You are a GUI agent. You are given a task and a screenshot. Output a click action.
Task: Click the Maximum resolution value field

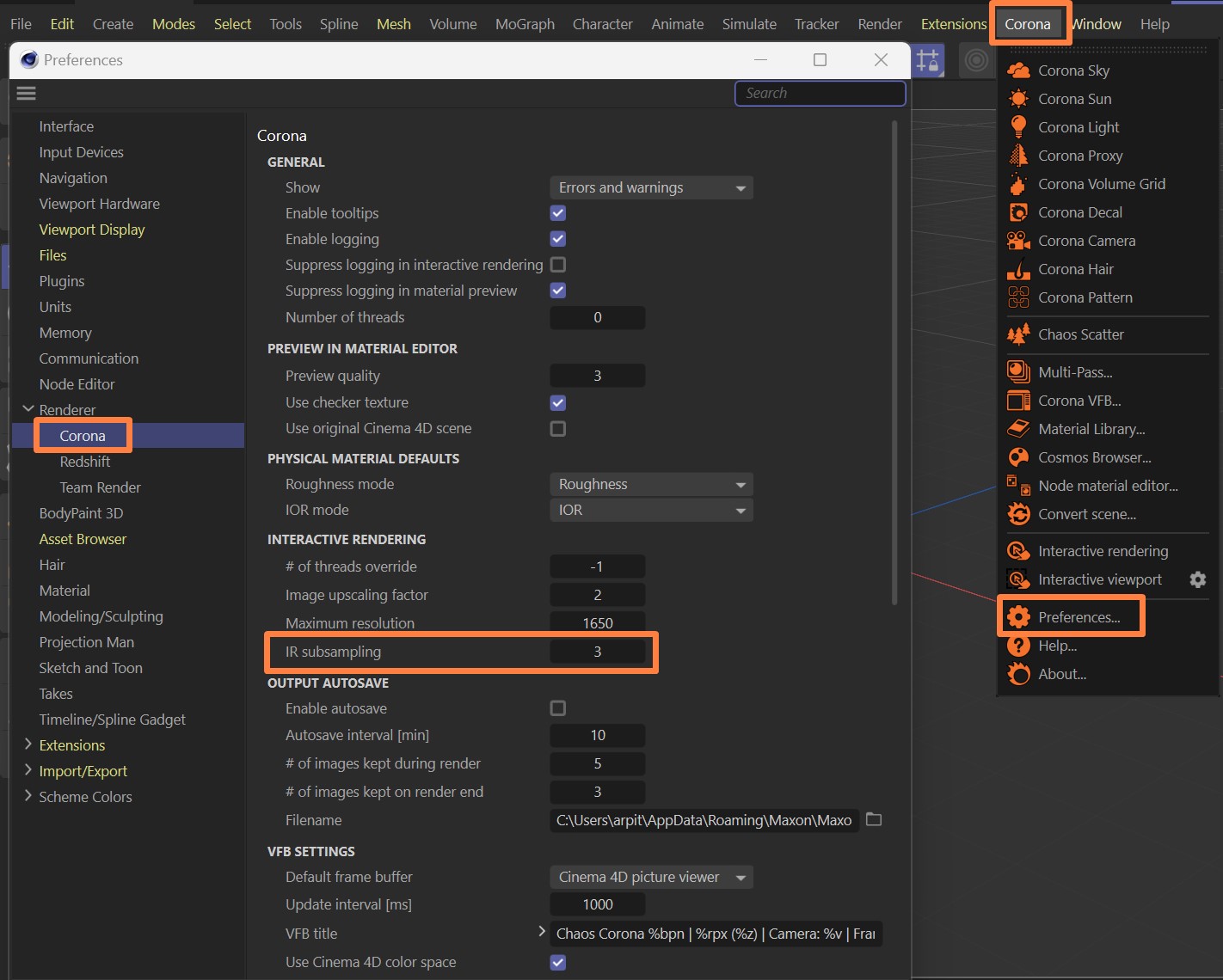pyautogui.click(x=597, y=622)
